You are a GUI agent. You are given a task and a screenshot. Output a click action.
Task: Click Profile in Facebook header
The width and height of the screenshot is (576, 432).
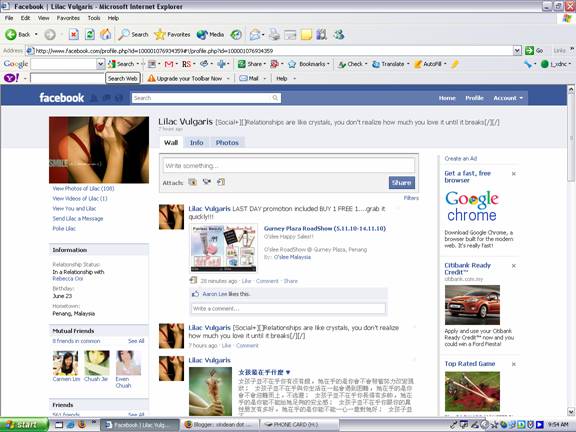474,98
